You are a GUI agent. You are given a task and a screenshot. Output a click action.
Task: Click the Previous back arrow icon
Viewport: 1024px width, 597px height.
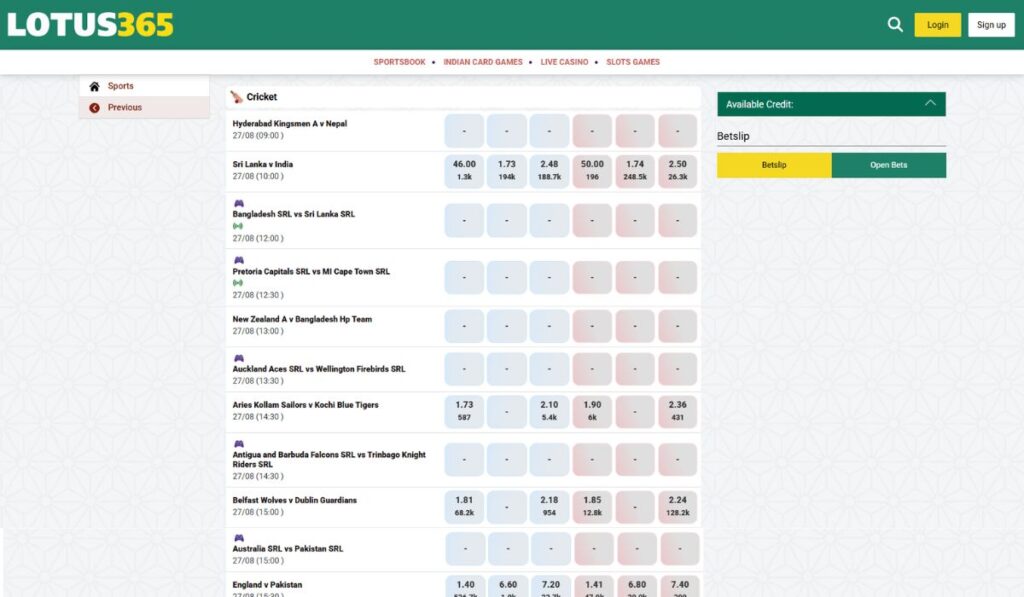[94, 108]
